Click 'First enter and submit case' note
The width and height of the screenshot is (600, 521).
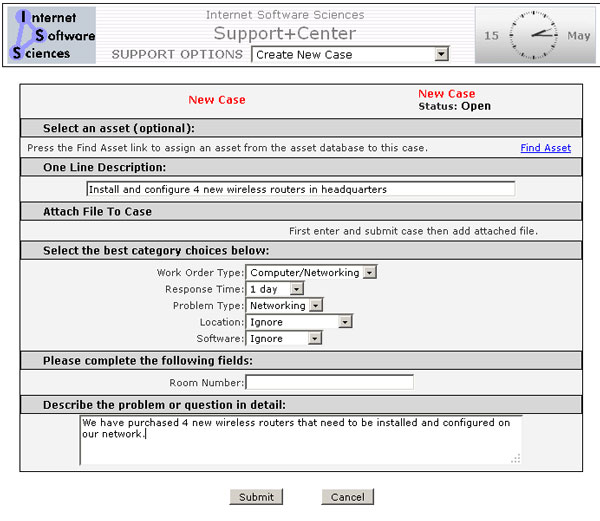tap(413, 231)
